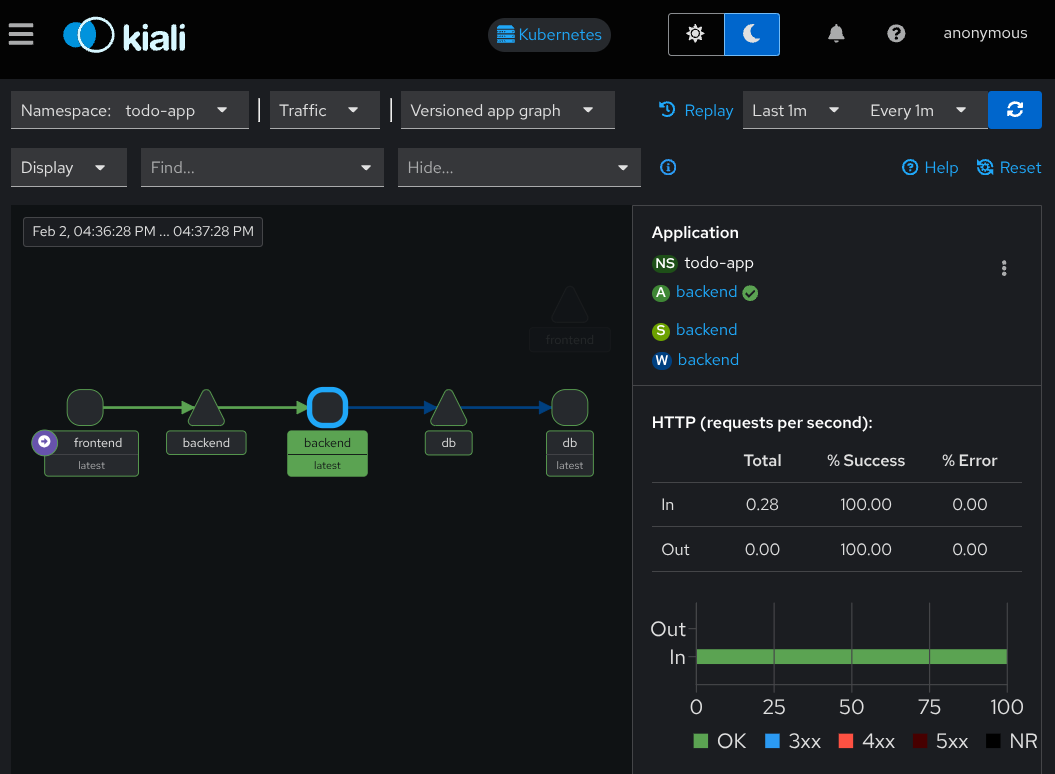Select the db service triangle node
Image resolution: width=1055 pixels, height=774 pixels.
pyautogui.click(x=449, y=409)
